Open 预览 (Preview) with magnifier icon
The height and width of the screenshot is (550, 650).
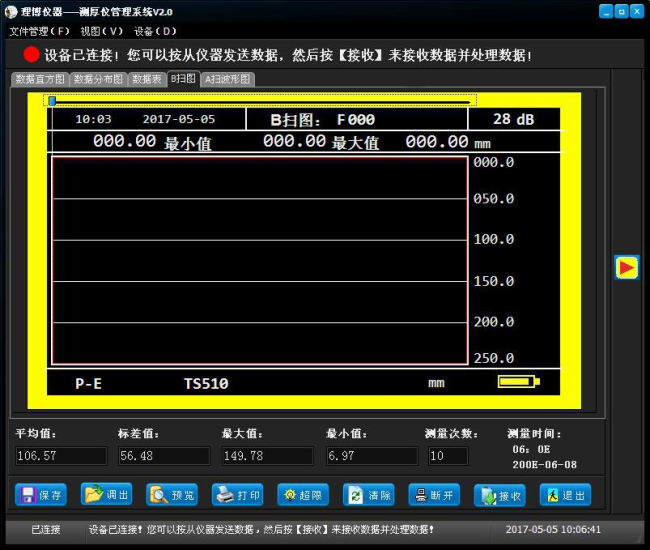coord(172,495)
